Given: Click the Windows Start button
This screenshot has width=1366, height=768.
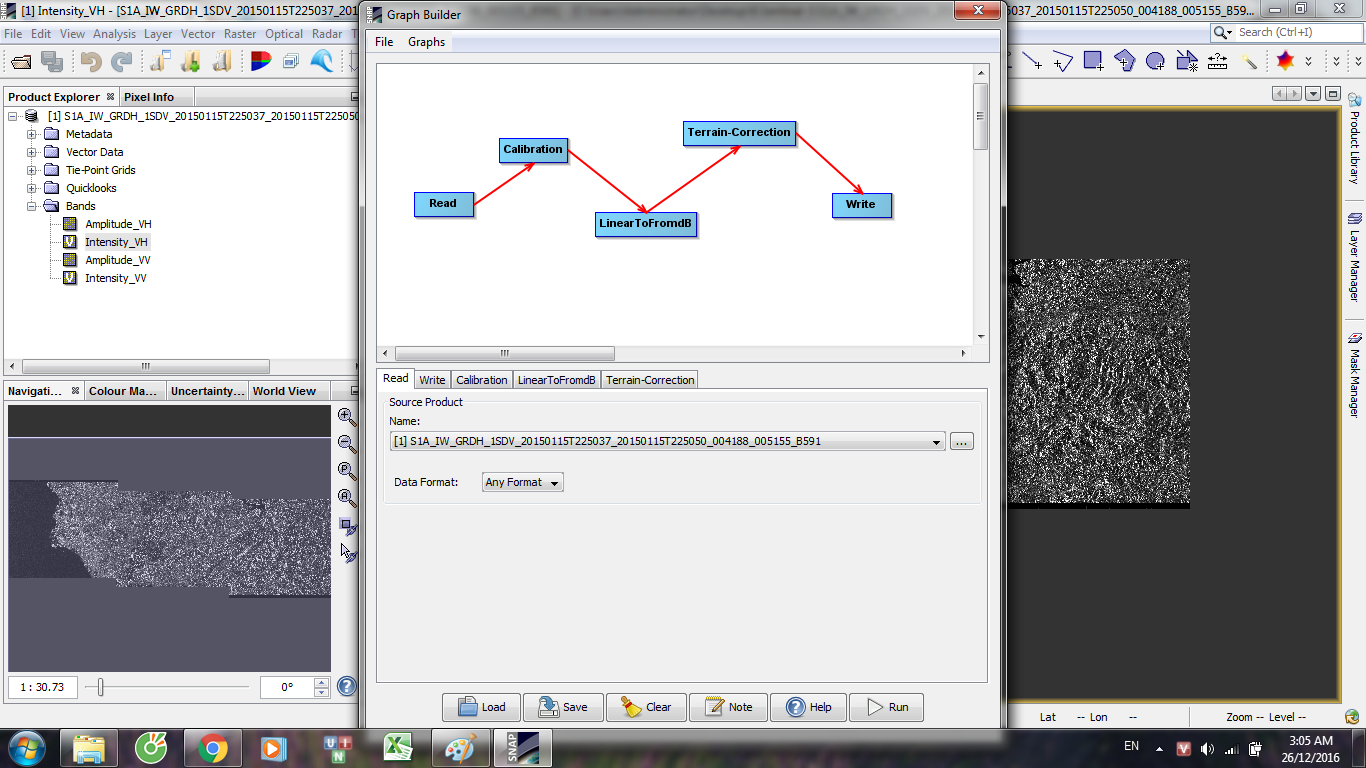Looking at the screenshot, I should coord(25,748).
